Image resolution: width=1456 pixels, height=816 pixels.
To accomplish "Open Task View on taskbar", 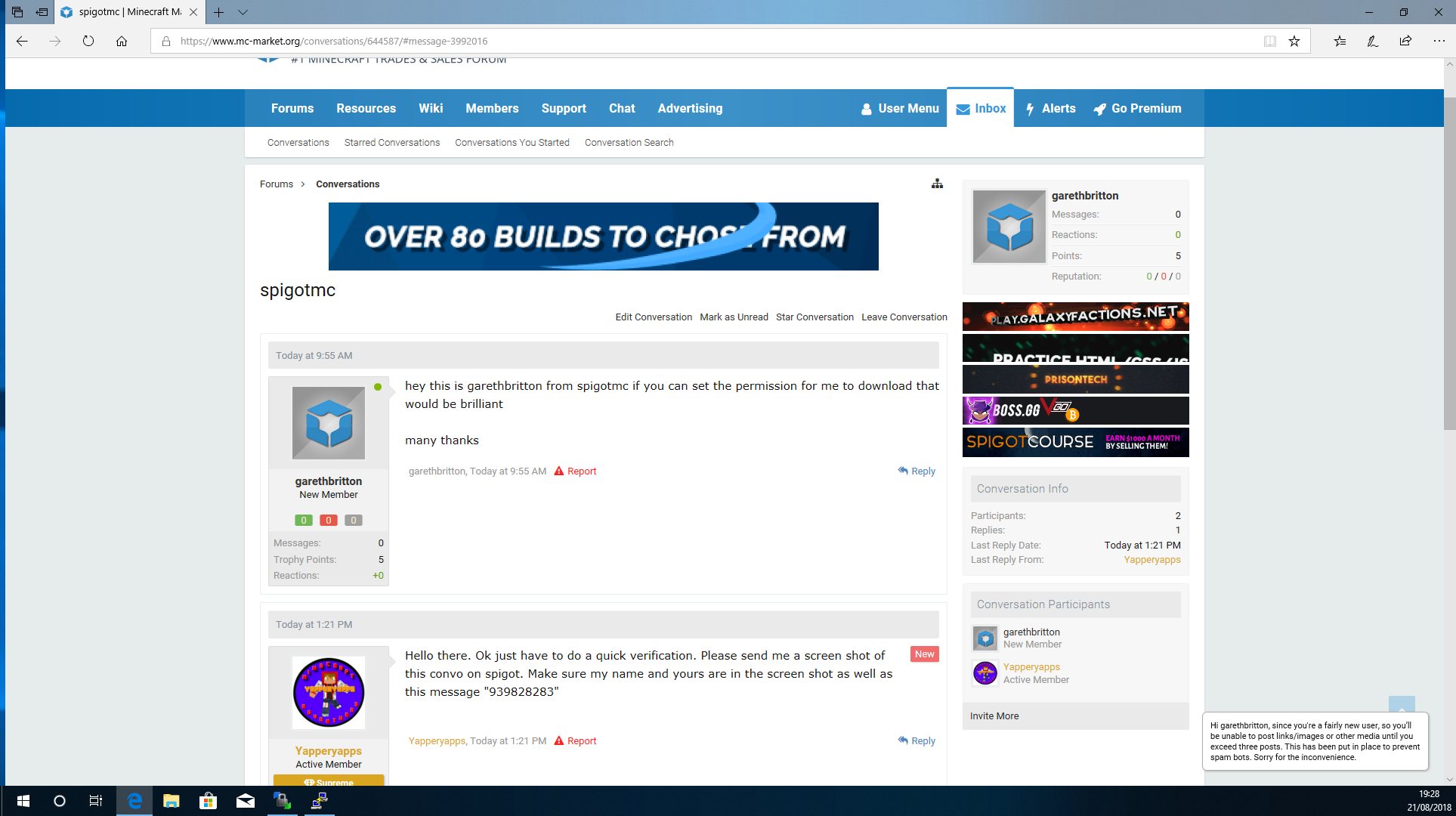I will (x=96, y=801).
